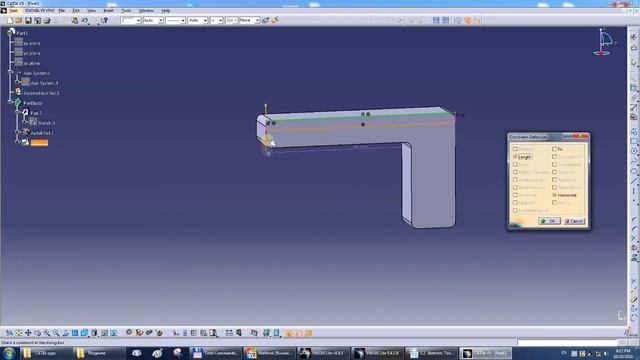Click the Open file icon
Viewport: 640px width, 360px height.
click(19, 20)
